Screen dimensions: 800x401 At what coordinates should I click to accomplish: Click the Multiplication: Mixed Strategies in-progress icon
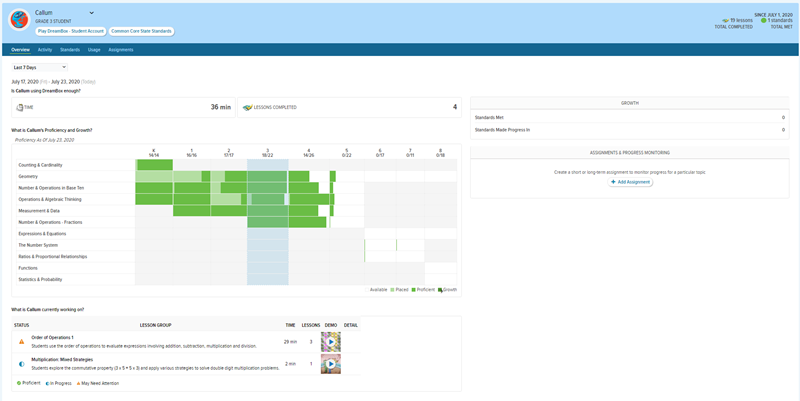pos(21,364)
